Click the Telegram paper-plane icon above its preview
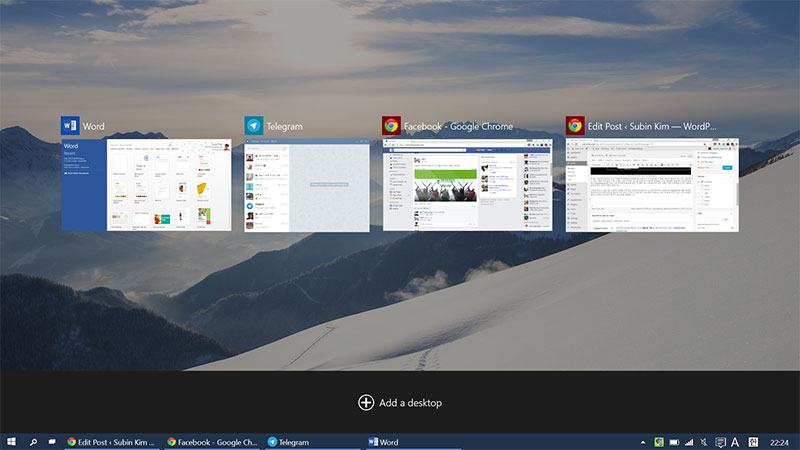The width and height of the screenshot is (800, 450). [x=254, y=126]
